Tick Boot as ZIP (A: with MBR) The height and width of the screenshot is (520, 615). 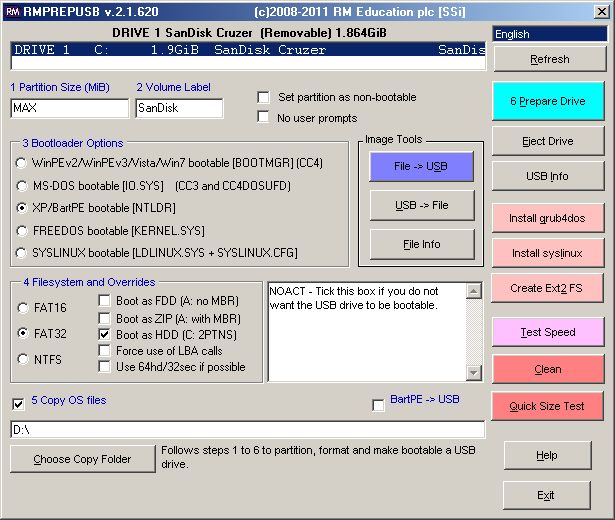[x=104, y=318]
